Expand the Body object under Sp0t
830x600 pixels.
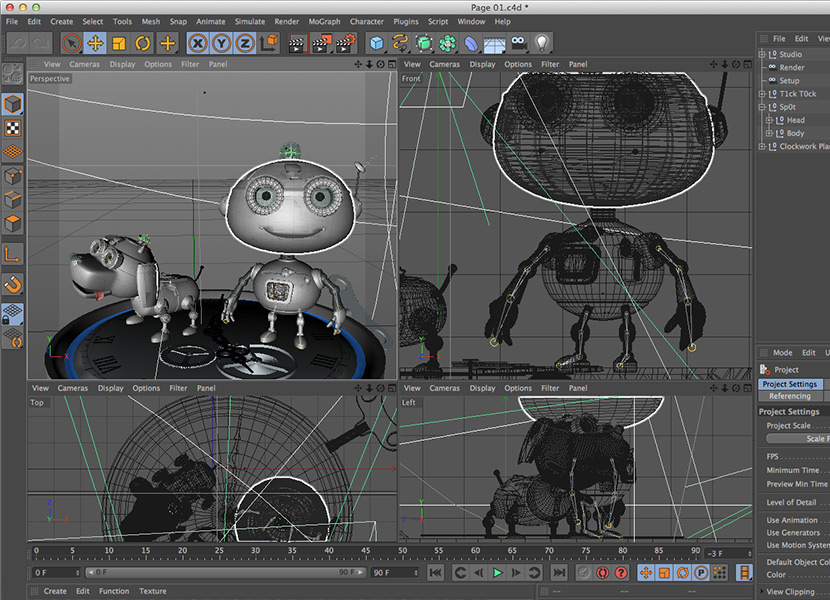(769, 133)
